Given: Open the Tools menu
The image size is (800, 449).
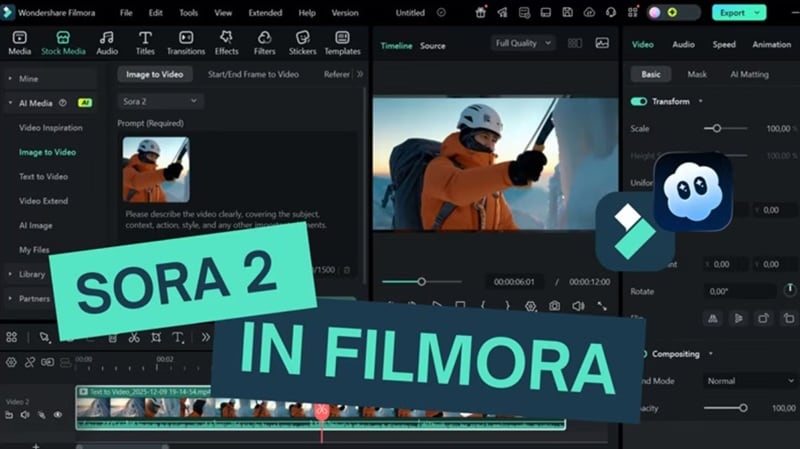Looking at the screenshot, I should coord(188,13).
